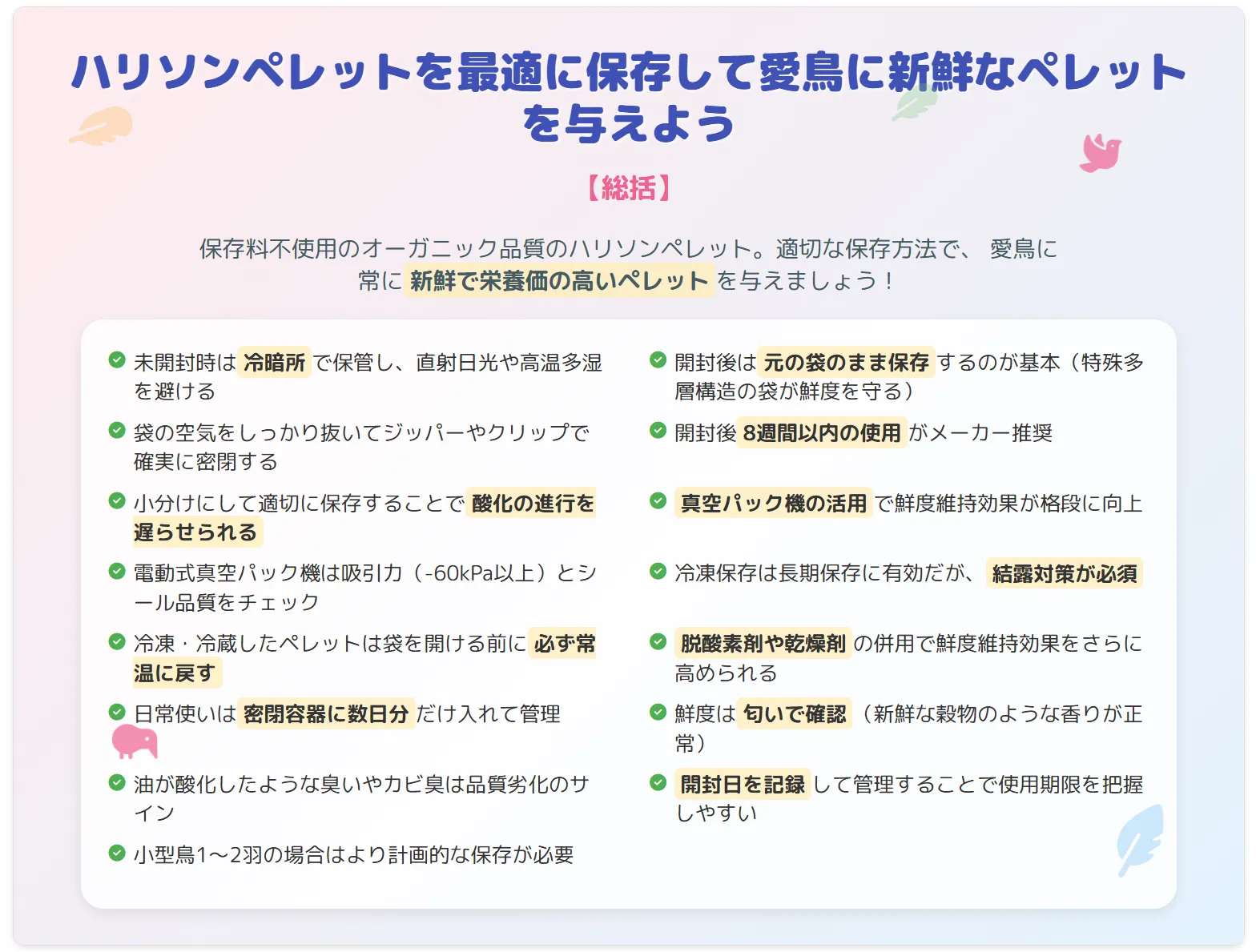Screen dimensions: 1260x952
Task: Click text がメーカー推奨
Action: pyautogui.click(x=980, y=433)
